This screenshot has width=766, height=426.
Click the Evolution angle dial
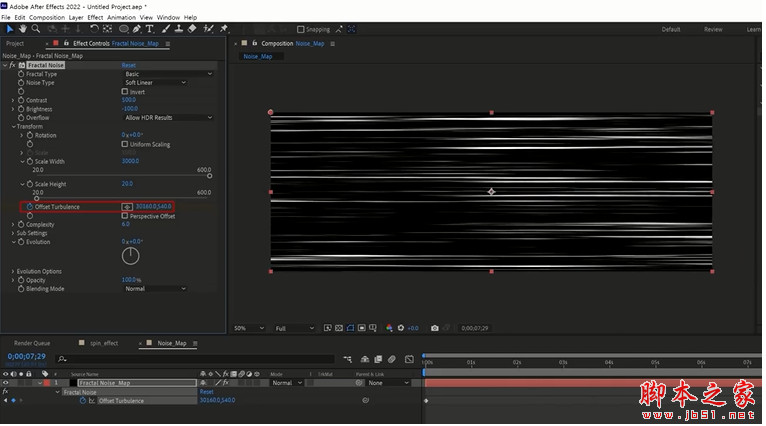pyautogui.click(x=130, y=256)
